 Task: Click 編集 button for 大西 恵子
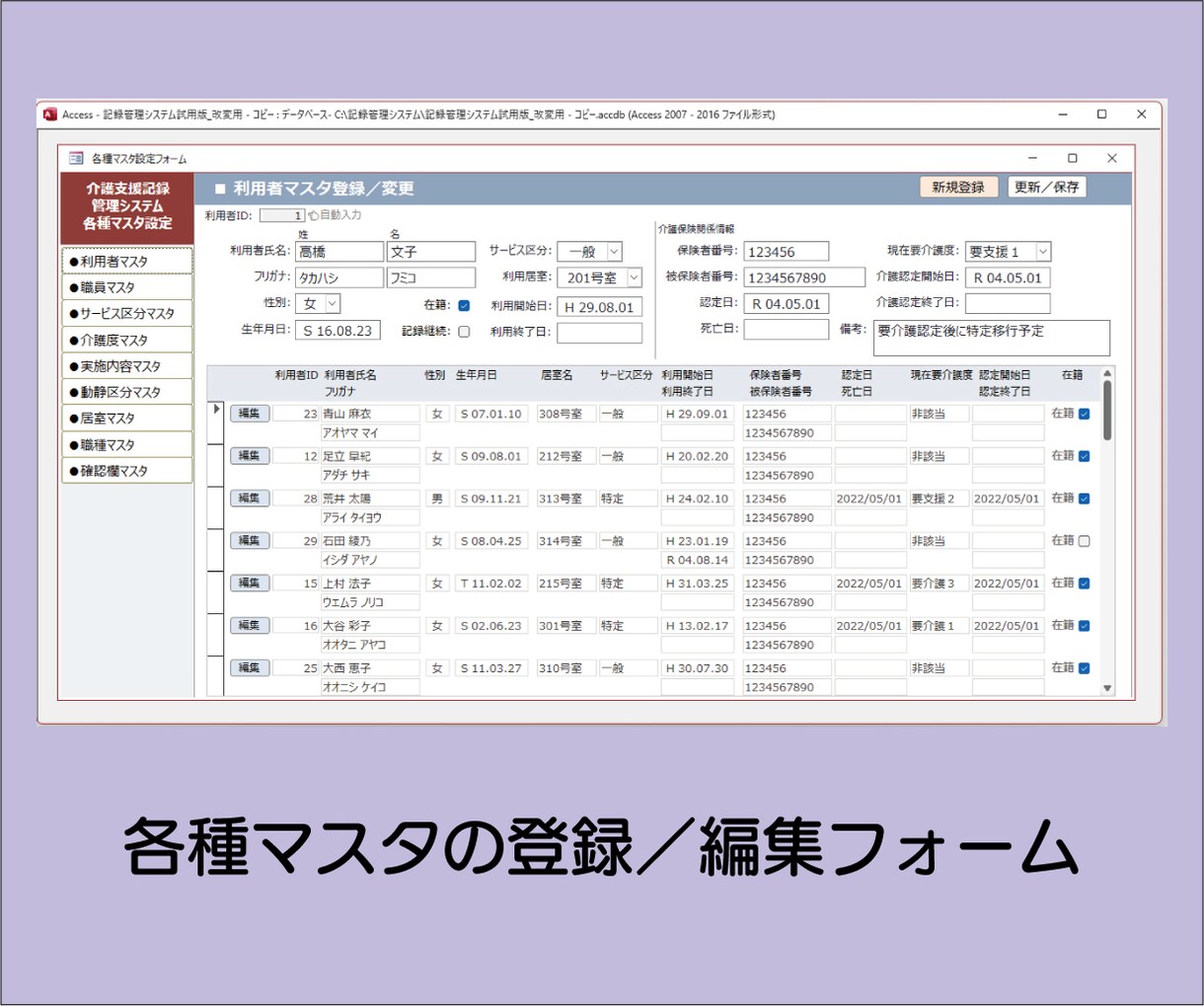pyautogui.click(x=250, y=668)
